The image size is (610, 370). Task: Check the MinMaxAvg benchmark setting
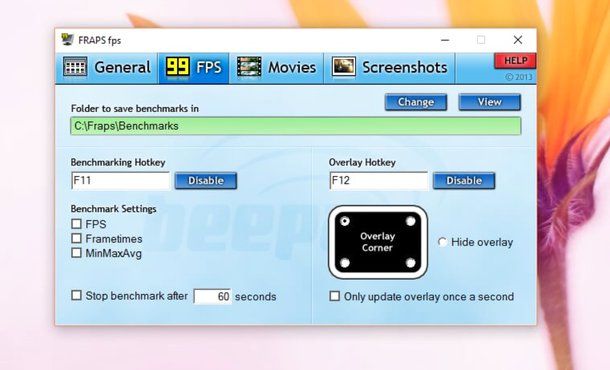76,253
